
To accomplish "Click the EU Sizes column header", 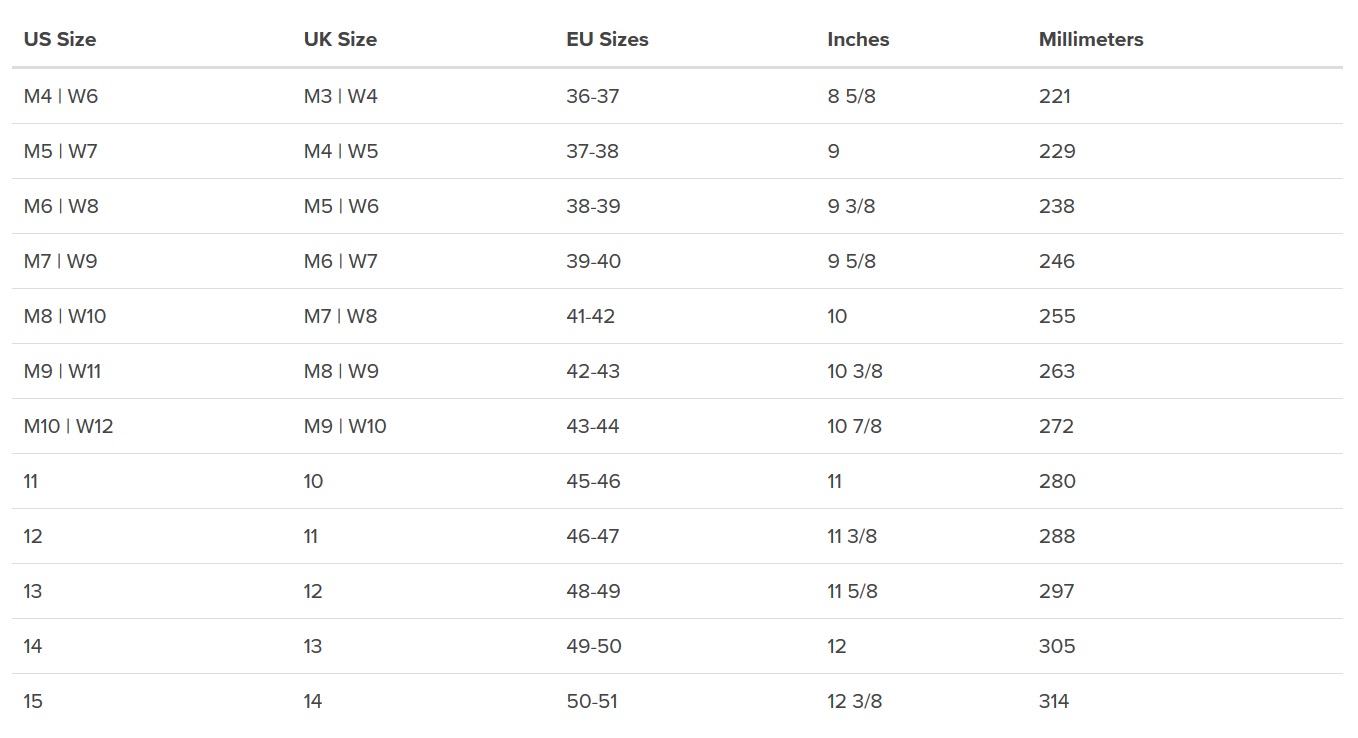I will point(607,40).
